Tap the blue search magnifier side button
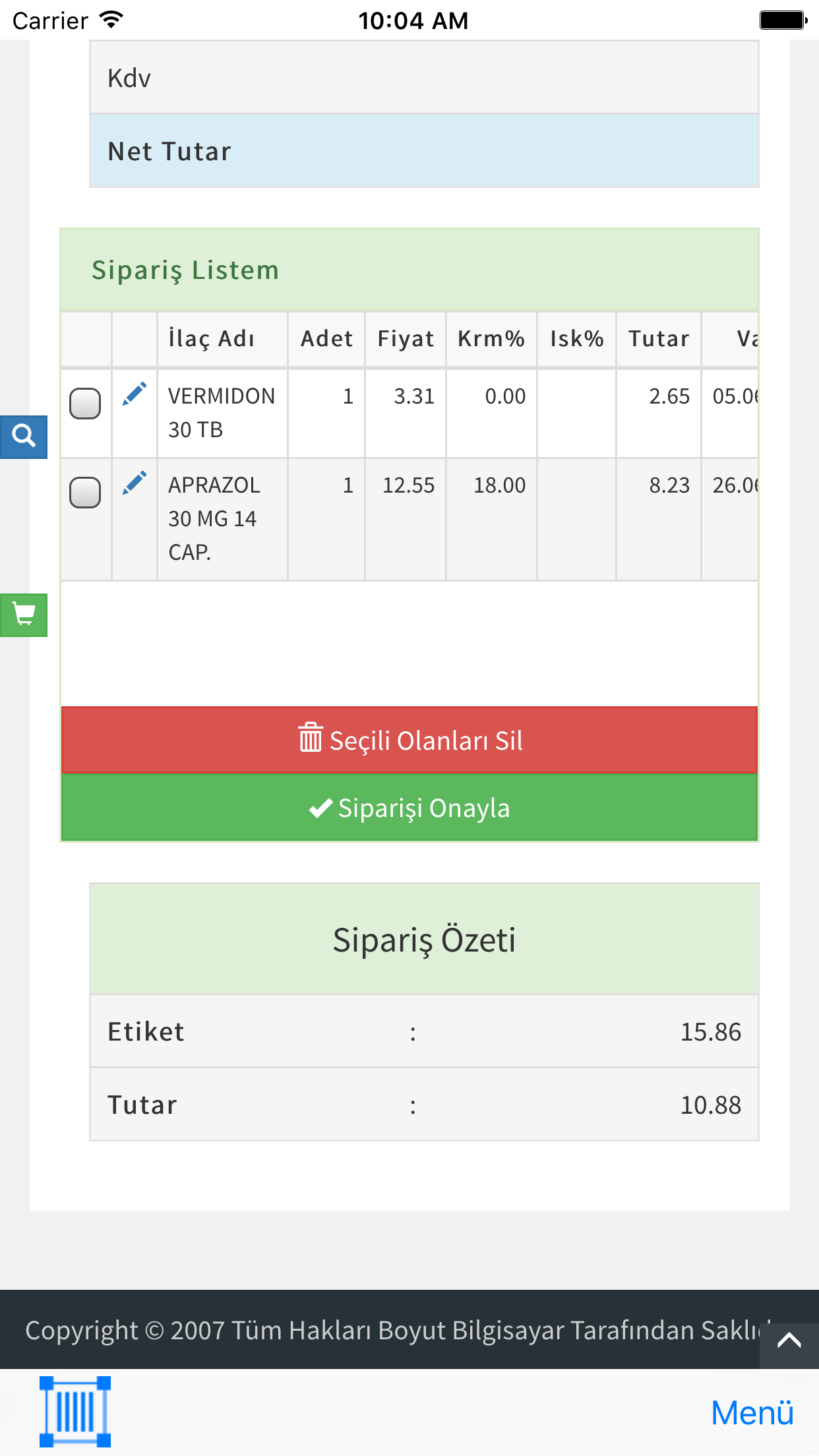Screen dimensions: 819x1456 (24, 437)
